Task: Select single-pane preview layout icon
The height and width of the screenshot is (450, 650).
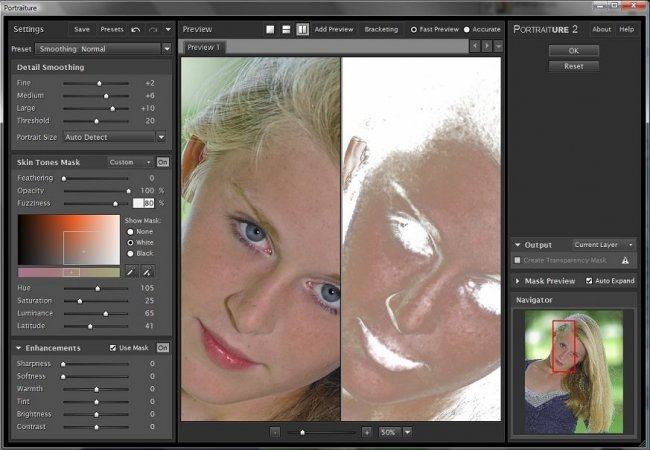Action: click(x=270, y=29)
